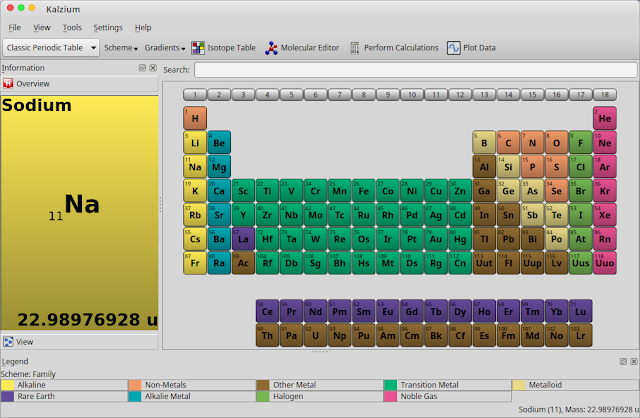Open the Overview tab in Information panel

point(80,84)
